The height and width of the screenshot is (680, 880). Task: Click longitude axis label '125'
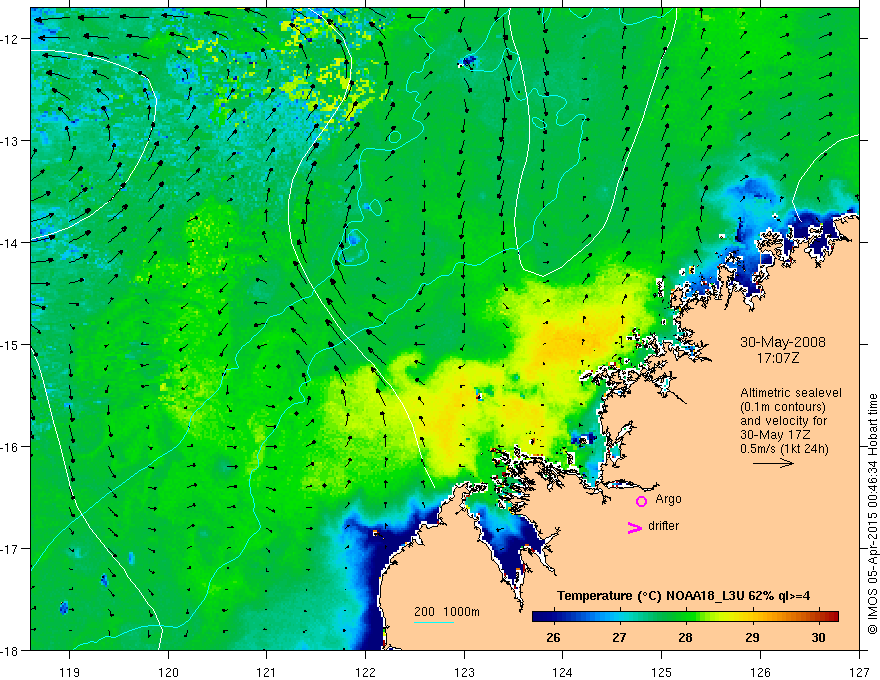tap(662, 672)
